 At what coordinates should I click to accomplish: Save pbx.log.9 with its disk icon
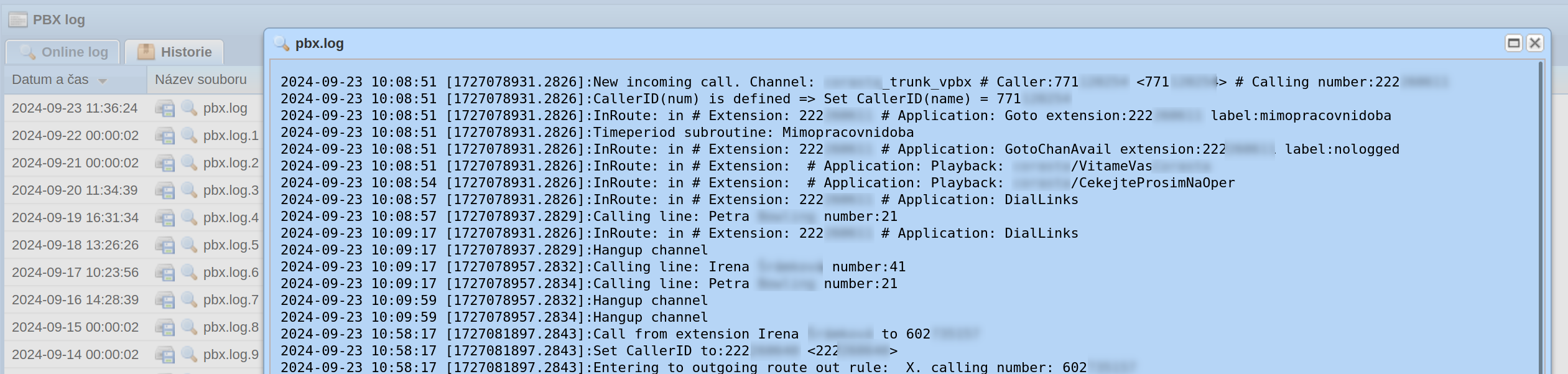165,355
